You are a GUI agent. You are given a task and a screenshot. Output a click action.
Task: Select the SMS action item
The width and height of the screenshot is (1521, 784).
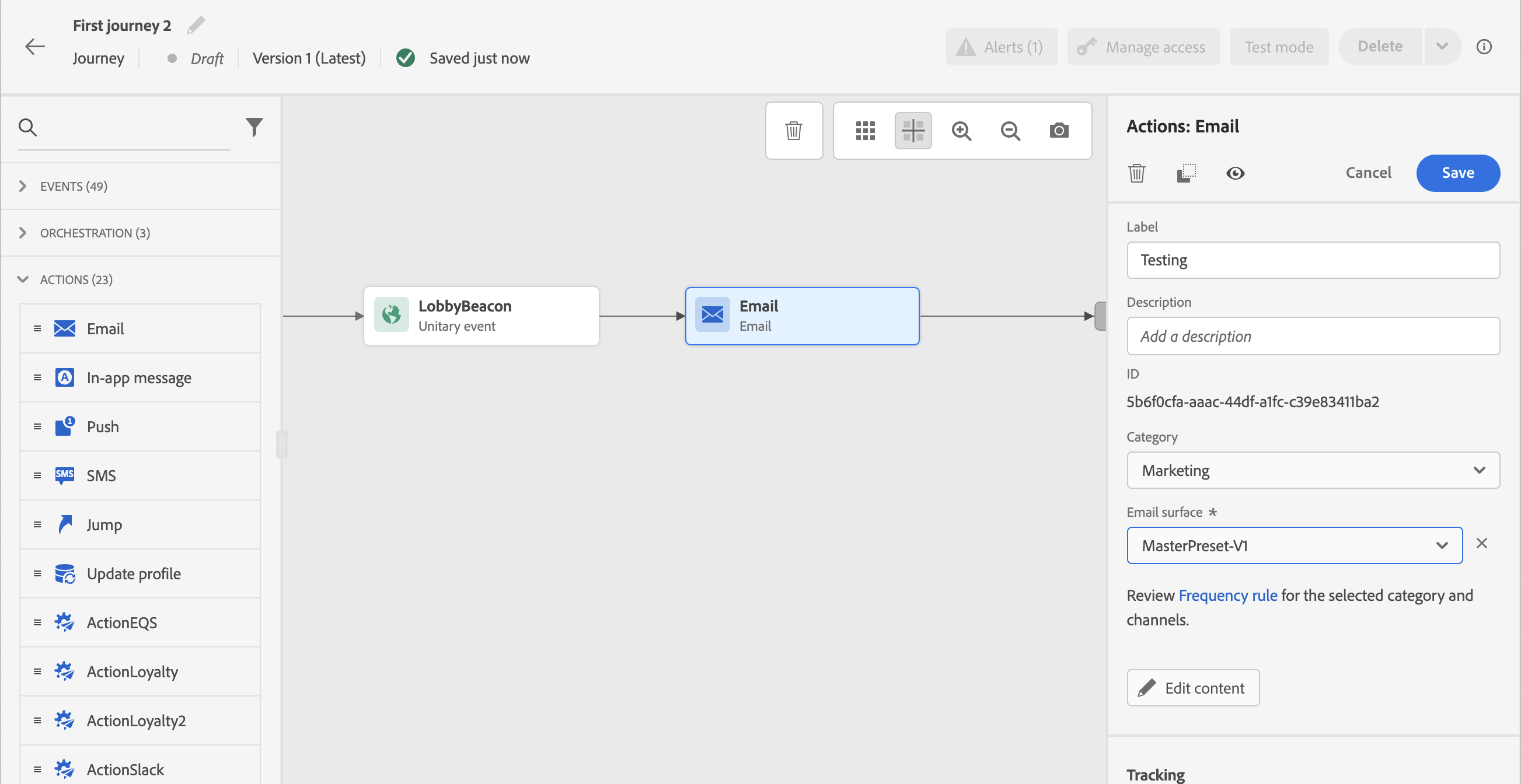(x=101, y=475)
